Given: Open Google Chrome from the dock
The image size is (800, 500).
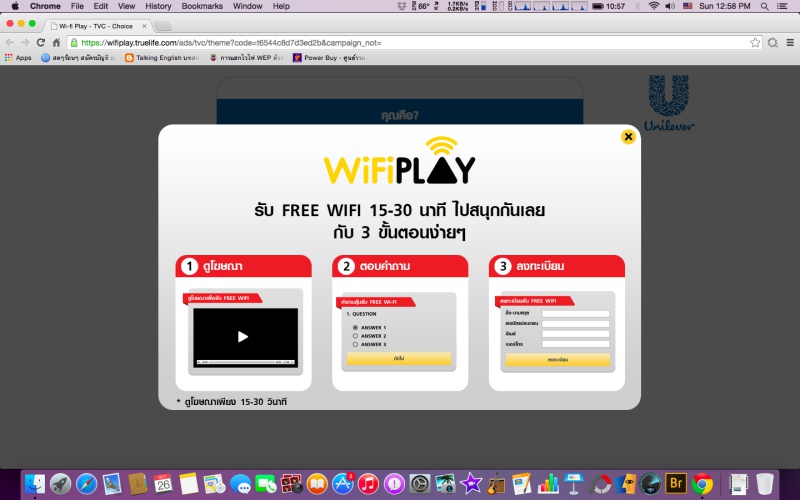Looking at the screenshot, I should (x=702, y=484).
